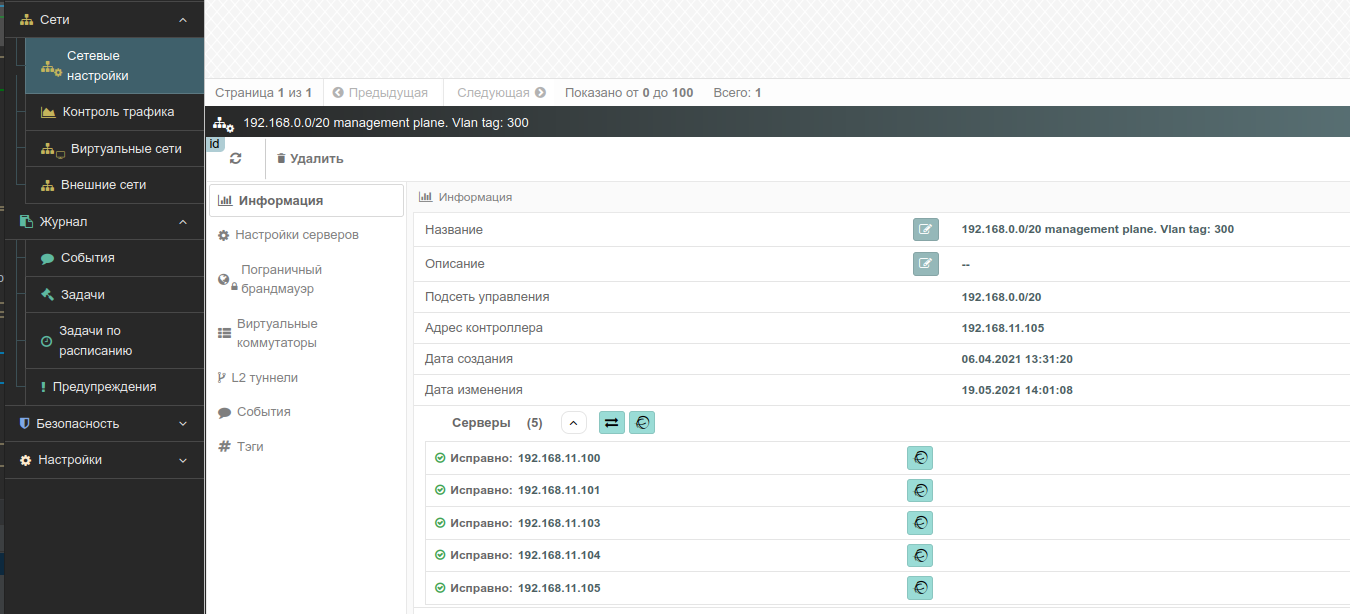
Task: Click the Виртуальные сети icon
Action: [x=52, y=150]
